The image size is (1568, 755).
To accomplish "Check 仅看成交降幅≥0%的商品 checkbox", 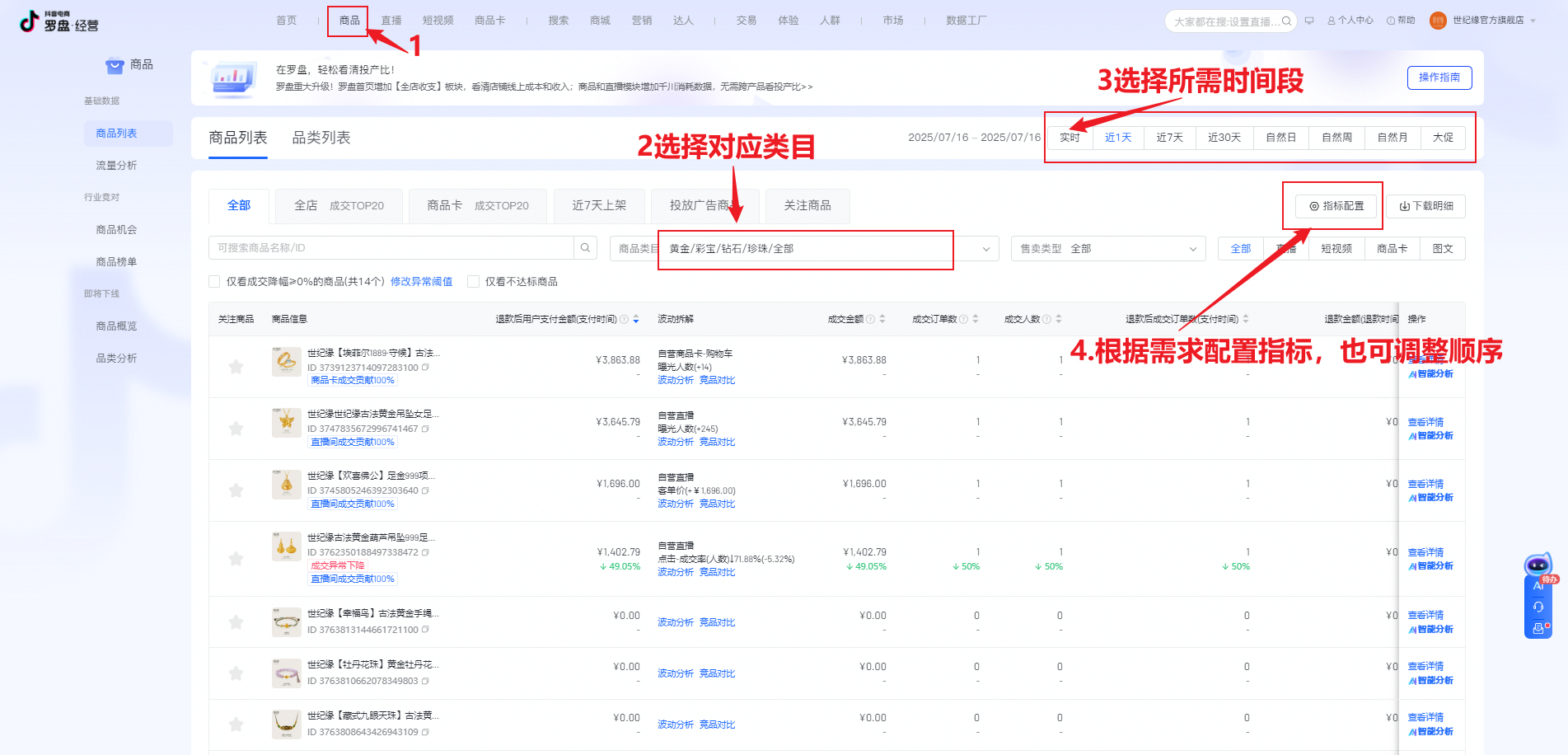I will (x=214, y=282).
